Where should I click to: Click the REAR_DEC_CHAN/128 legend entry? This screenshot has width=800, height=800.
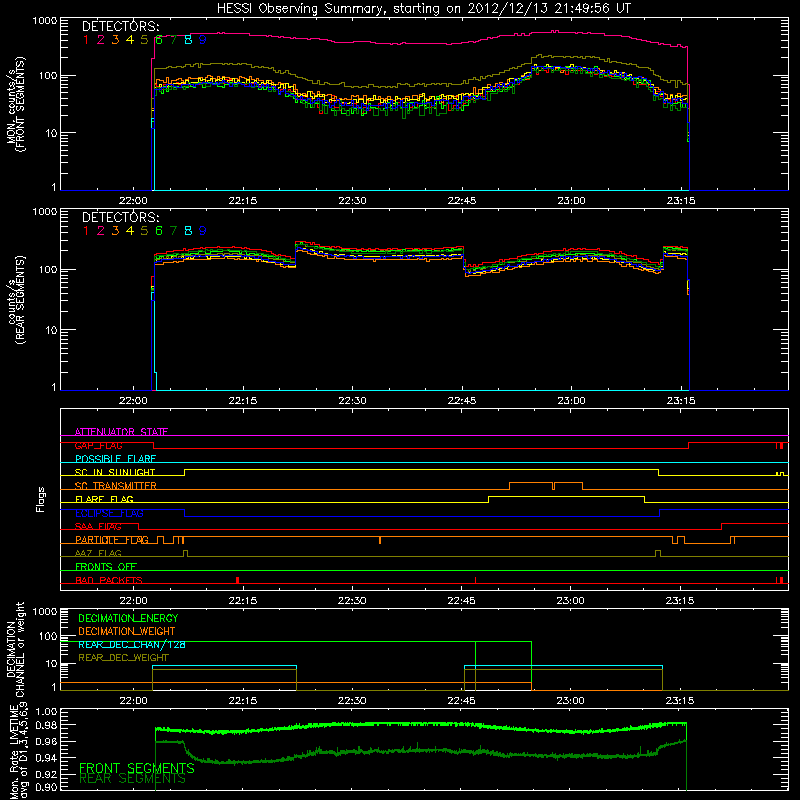(132, 644)
